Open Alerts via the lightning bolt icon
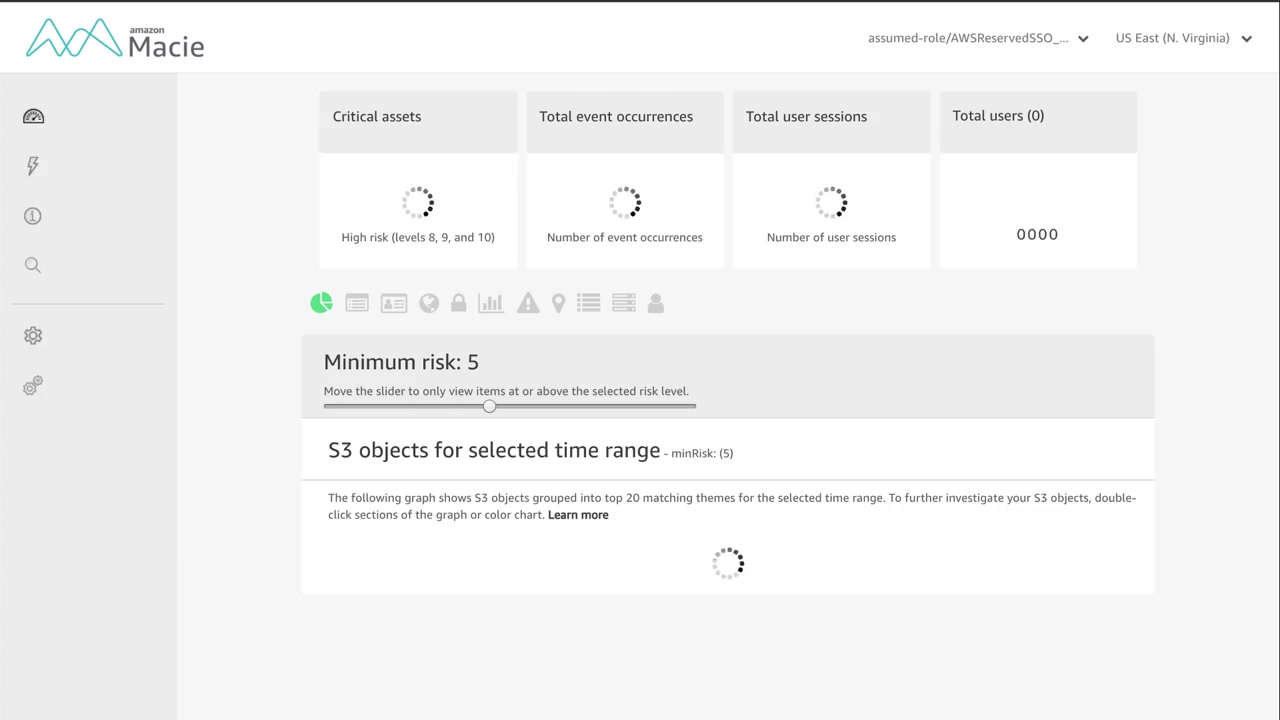Image resolution: width=1280 pixels, height=720 pixels. coord(33,166)
